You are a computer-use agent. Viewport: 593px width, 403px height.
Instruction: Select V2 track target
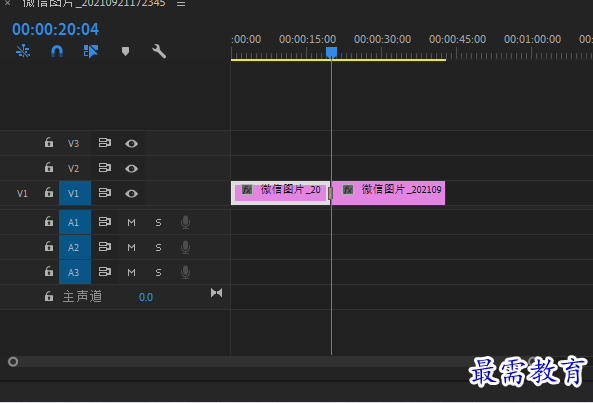coord(73,168)
